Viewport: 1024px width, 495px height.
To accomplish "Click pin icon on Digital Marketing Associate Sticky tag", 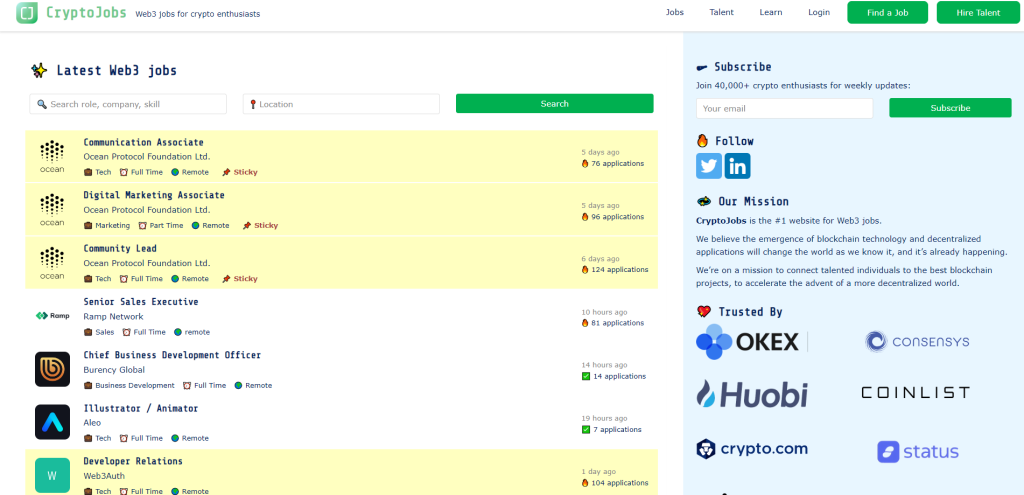I will pyautogui.click(x=247, y=225).
